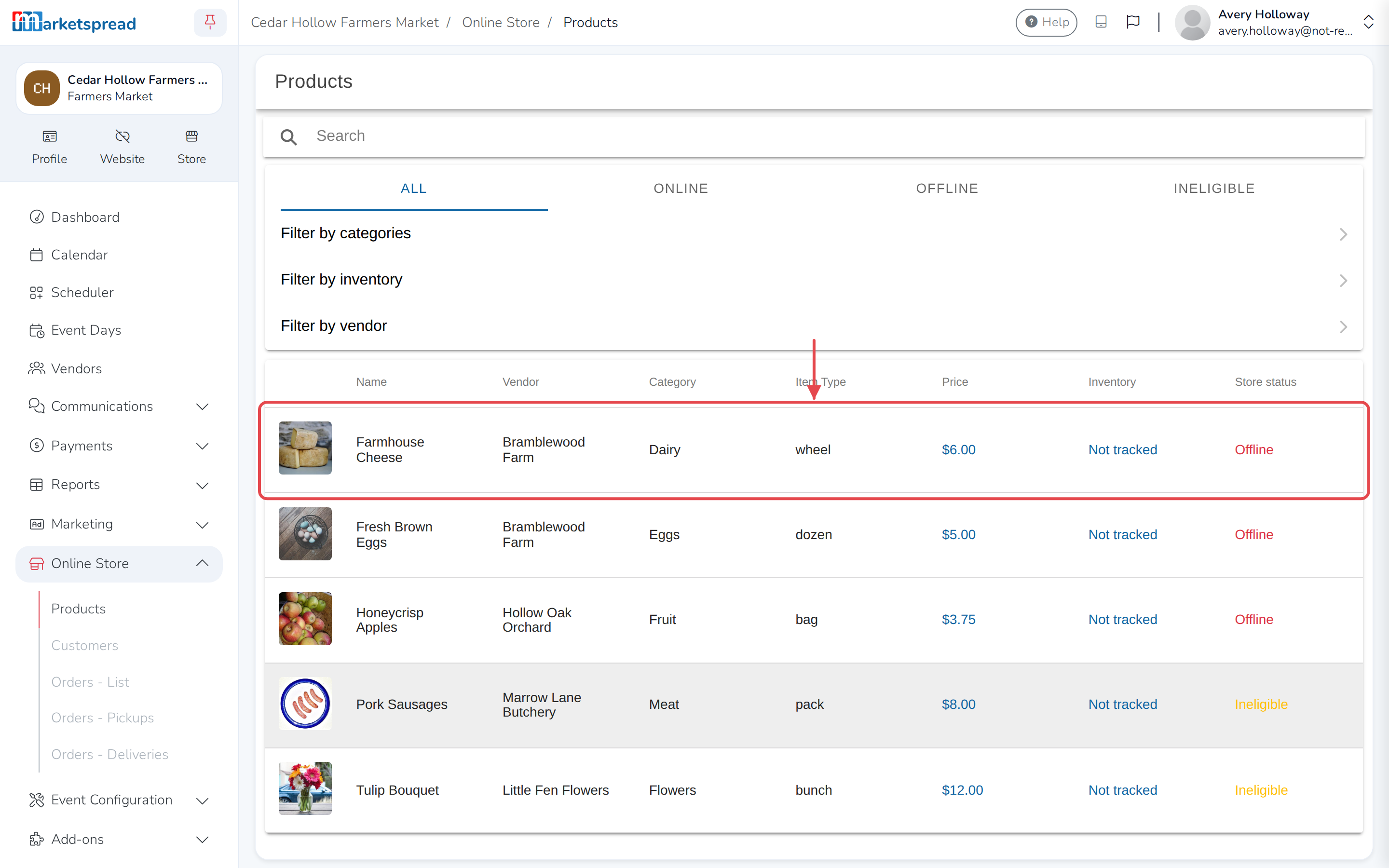
Task: Collapse the Online Store menu
Action: pyautogui.click(x=119, y=564)
